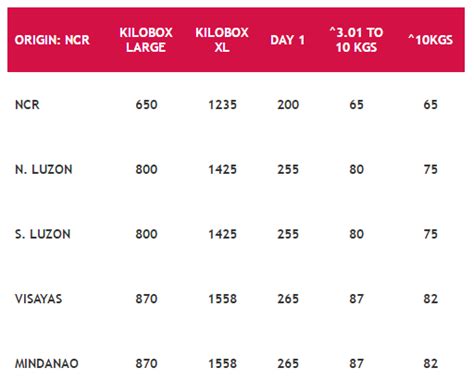Click the S. LUZON row label
Image resolution: width=474 pixels, height=380 pixels.
pos(43,234)
